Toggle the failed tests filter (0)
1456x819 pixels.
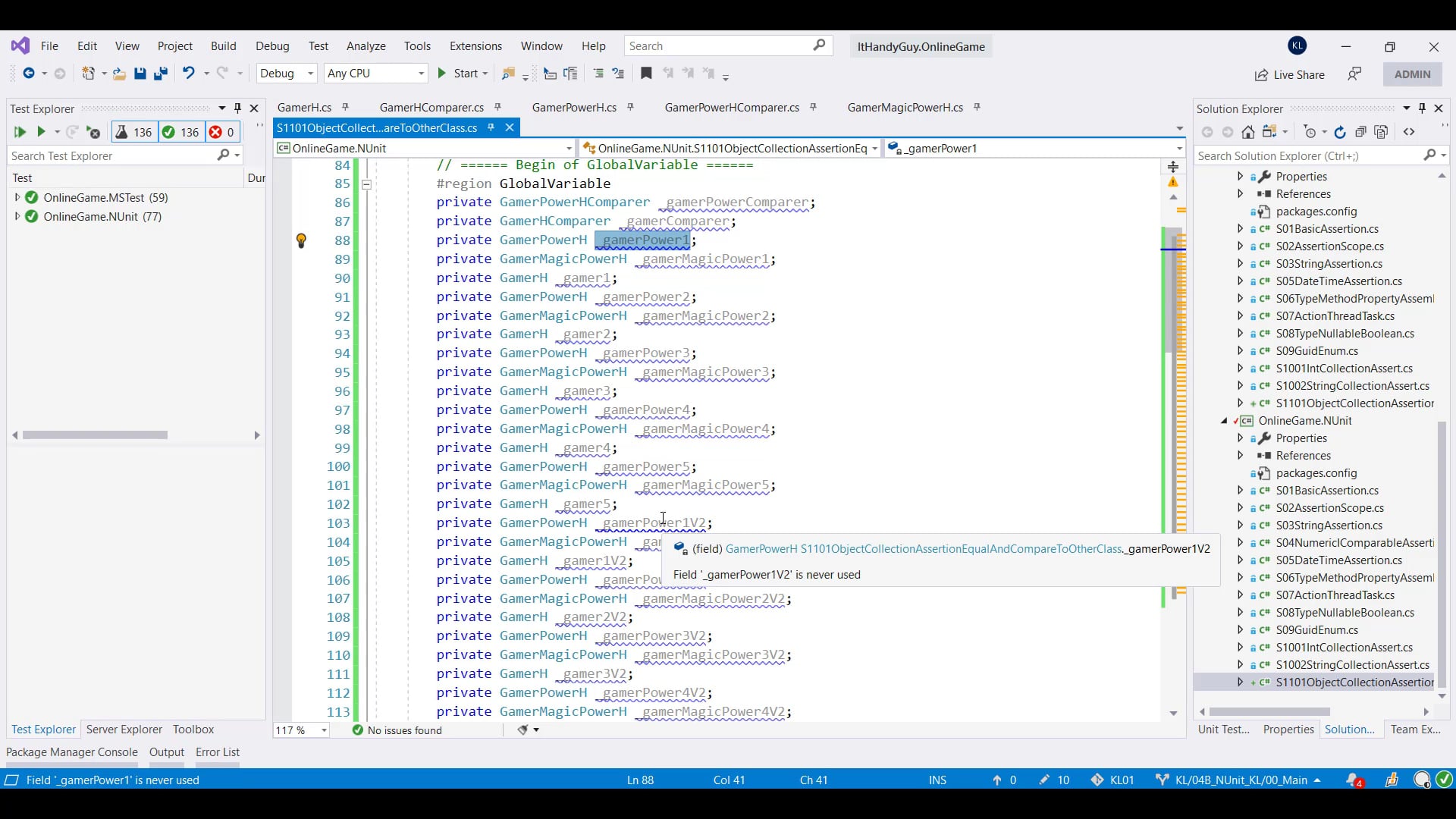click(x=222, y=132)
